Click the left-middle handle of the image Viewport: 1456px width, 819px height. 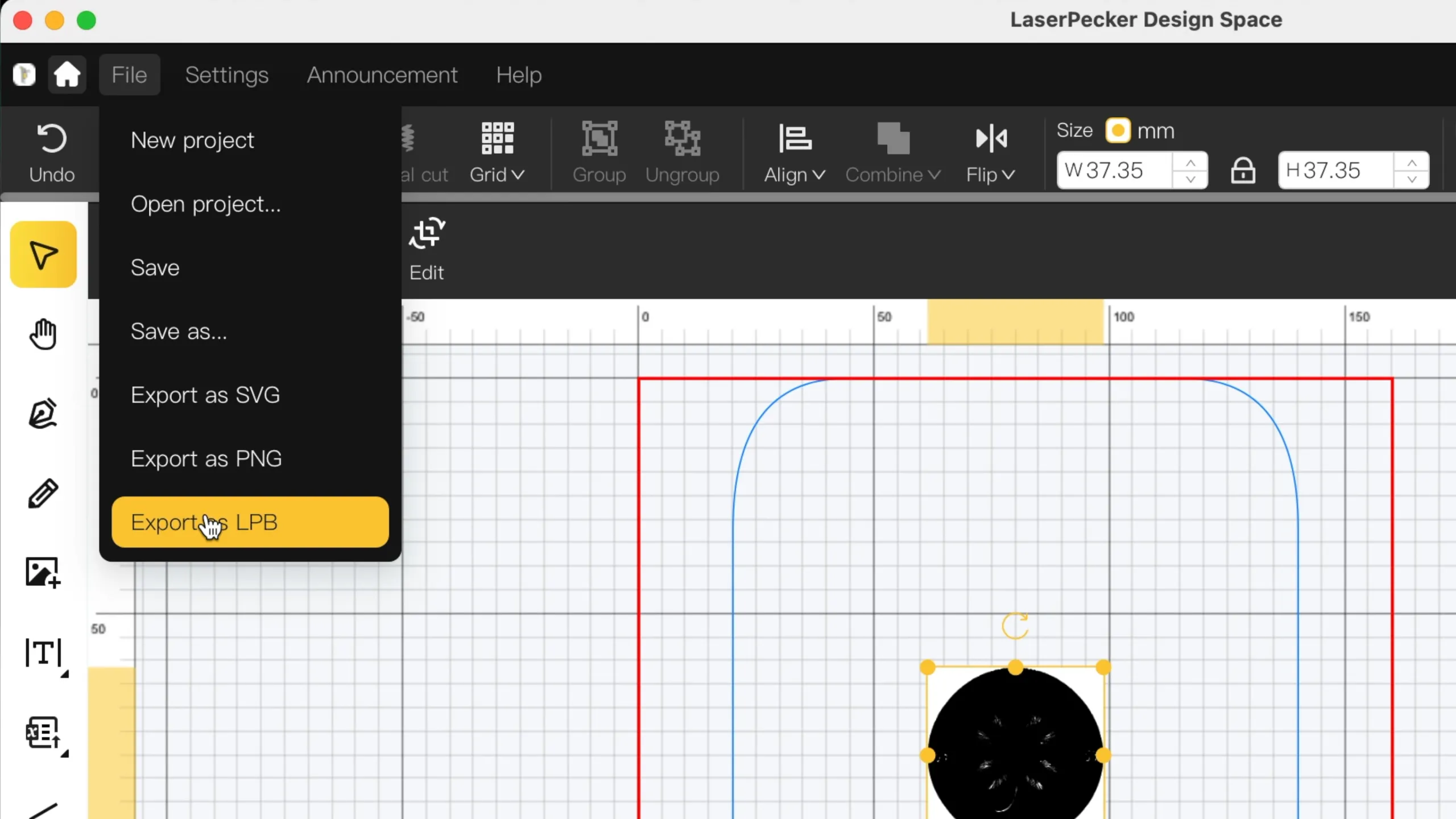[x=928, y=755]
